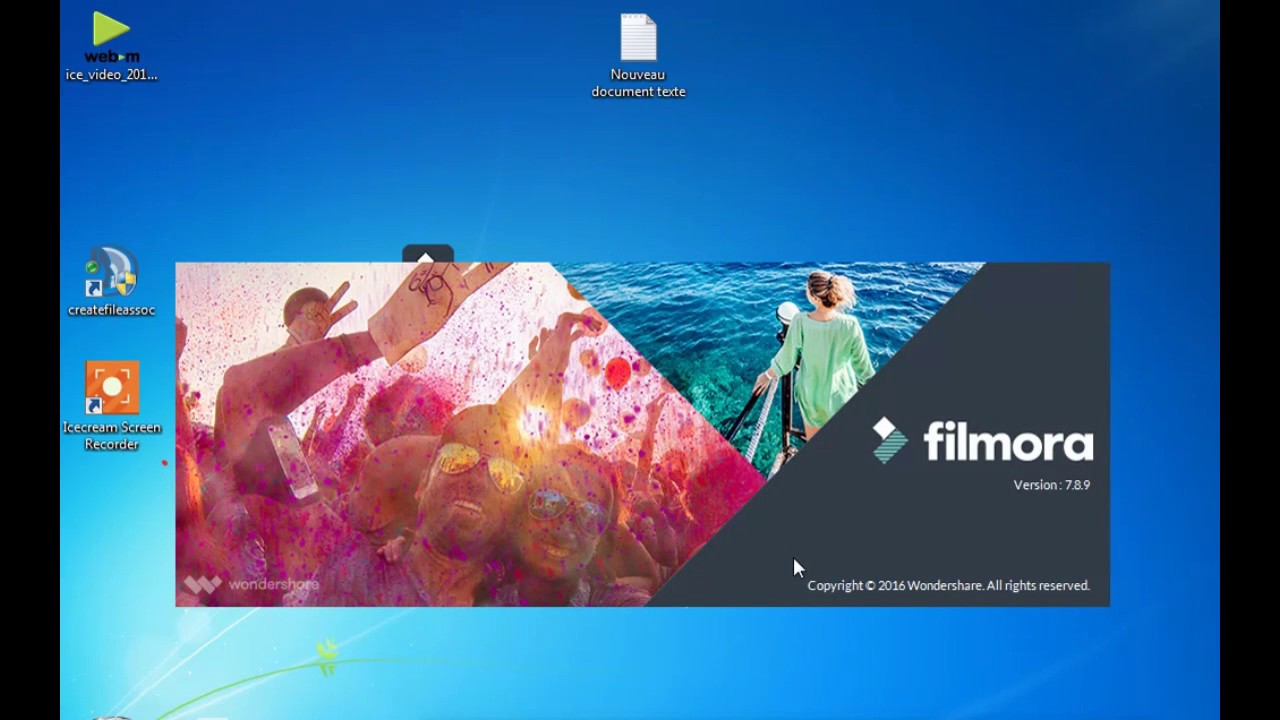Click the small up-arrow tab above Filmora splash
This screenshot has width=1280, height=720.
click(x=427, y=255)
